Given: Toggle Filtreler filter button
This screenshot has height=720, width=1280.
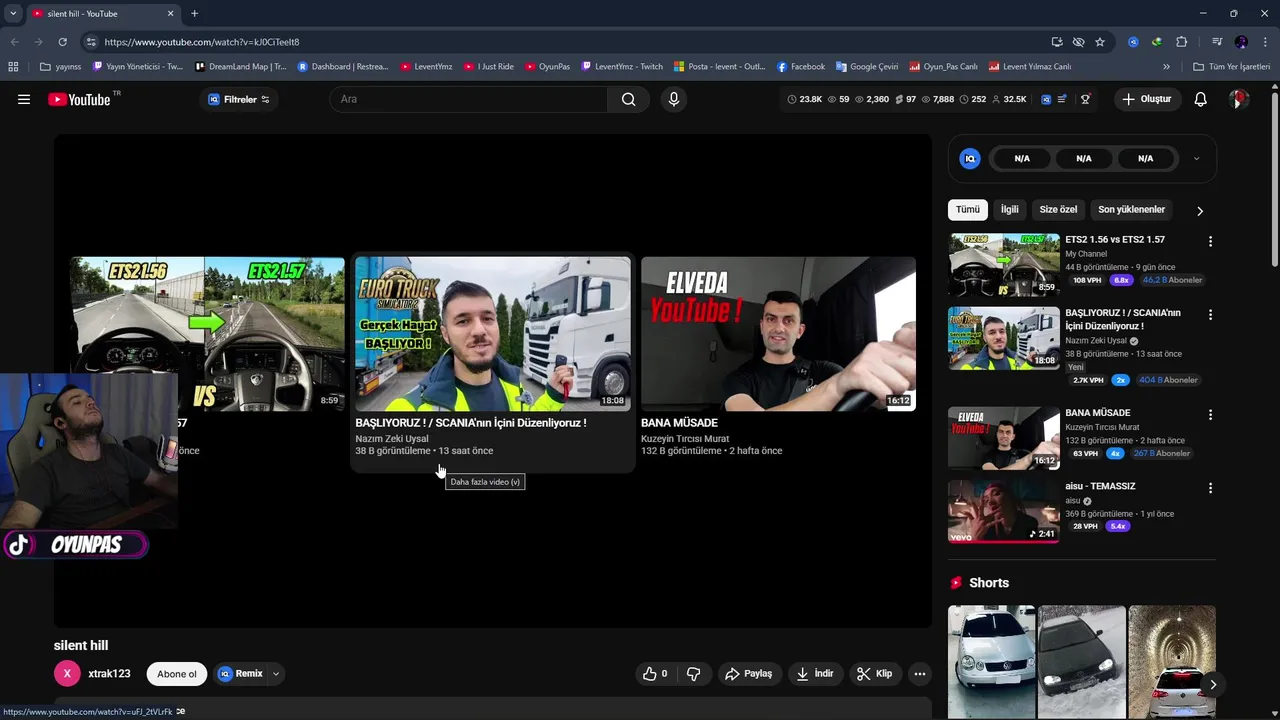Looking at the screenshot, I should 238,99.
